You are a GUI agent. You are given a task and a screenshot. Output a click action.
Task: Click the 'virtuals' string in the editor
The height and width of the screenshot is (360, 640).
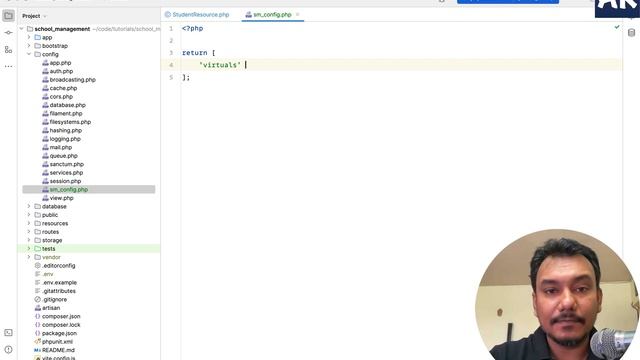coord(220,65)
